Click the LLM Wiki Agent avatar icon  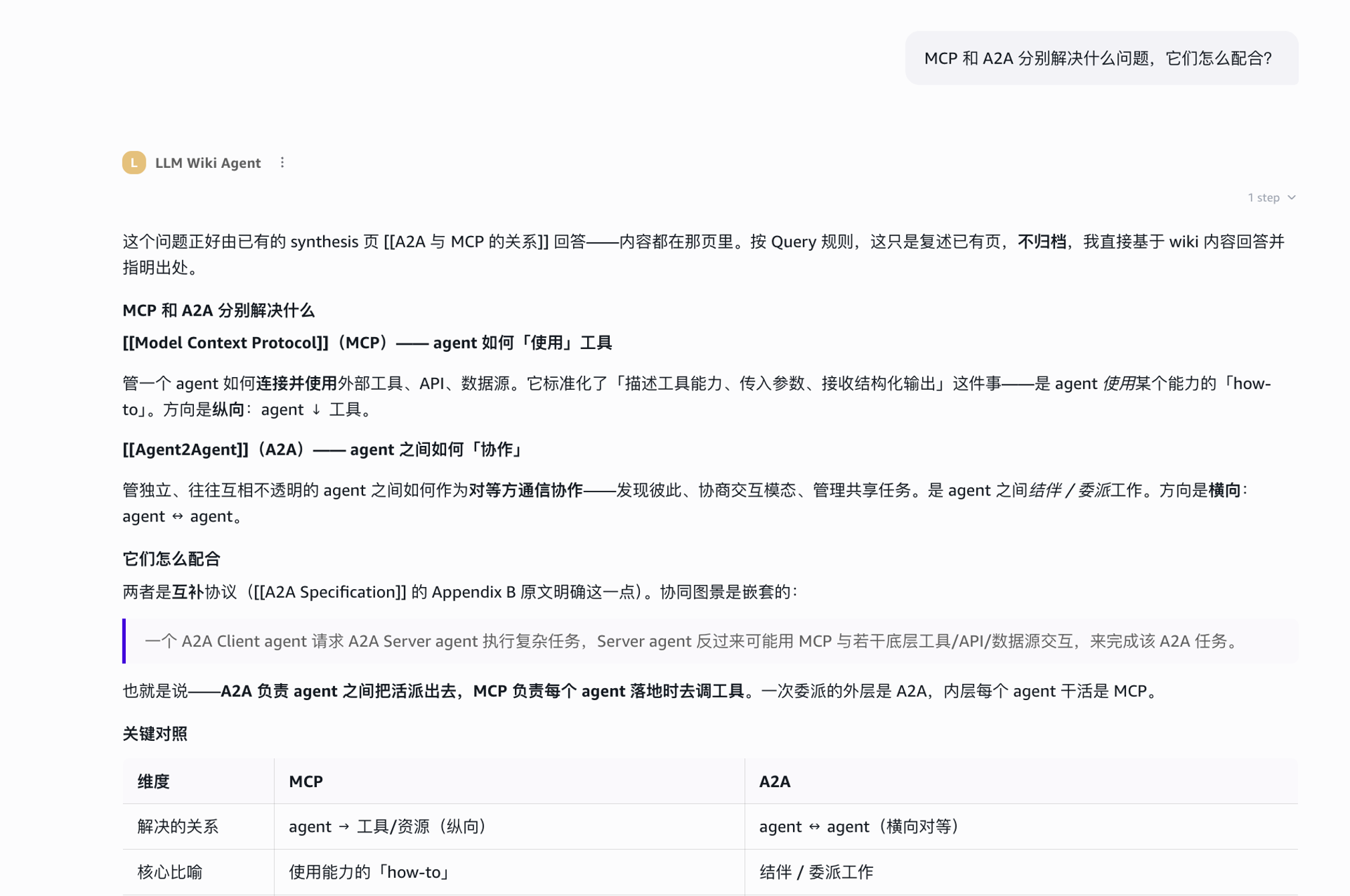134,162
